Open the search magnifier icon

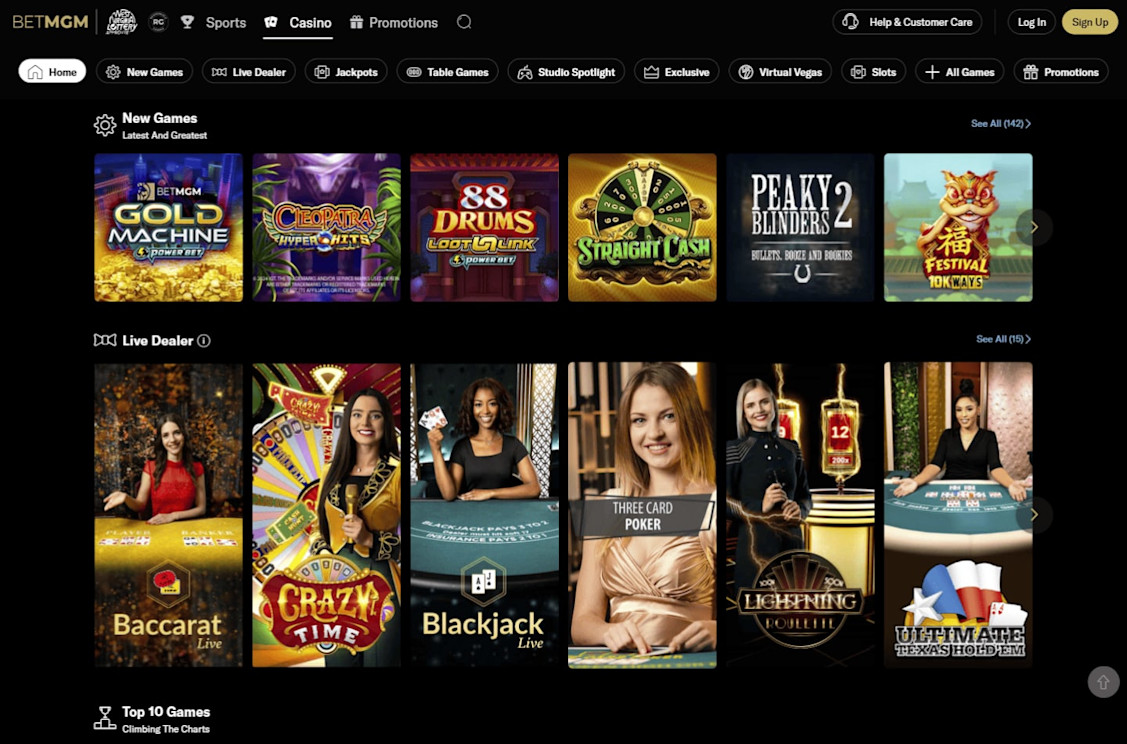point(464,22)
